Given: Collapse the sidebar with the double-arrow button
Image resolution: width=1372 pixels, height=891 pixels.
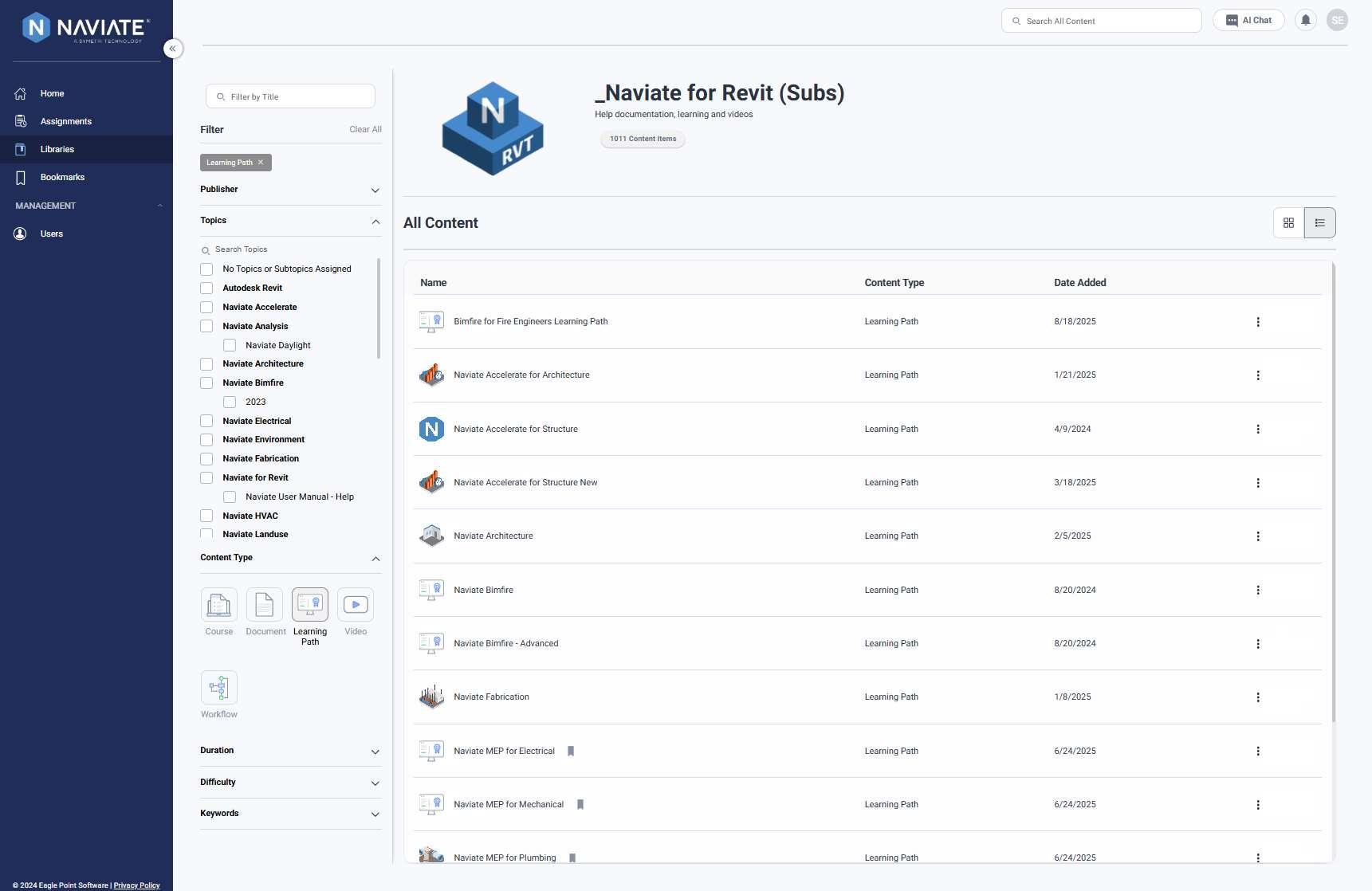Looking at the screenshot, I should [173, 49].
